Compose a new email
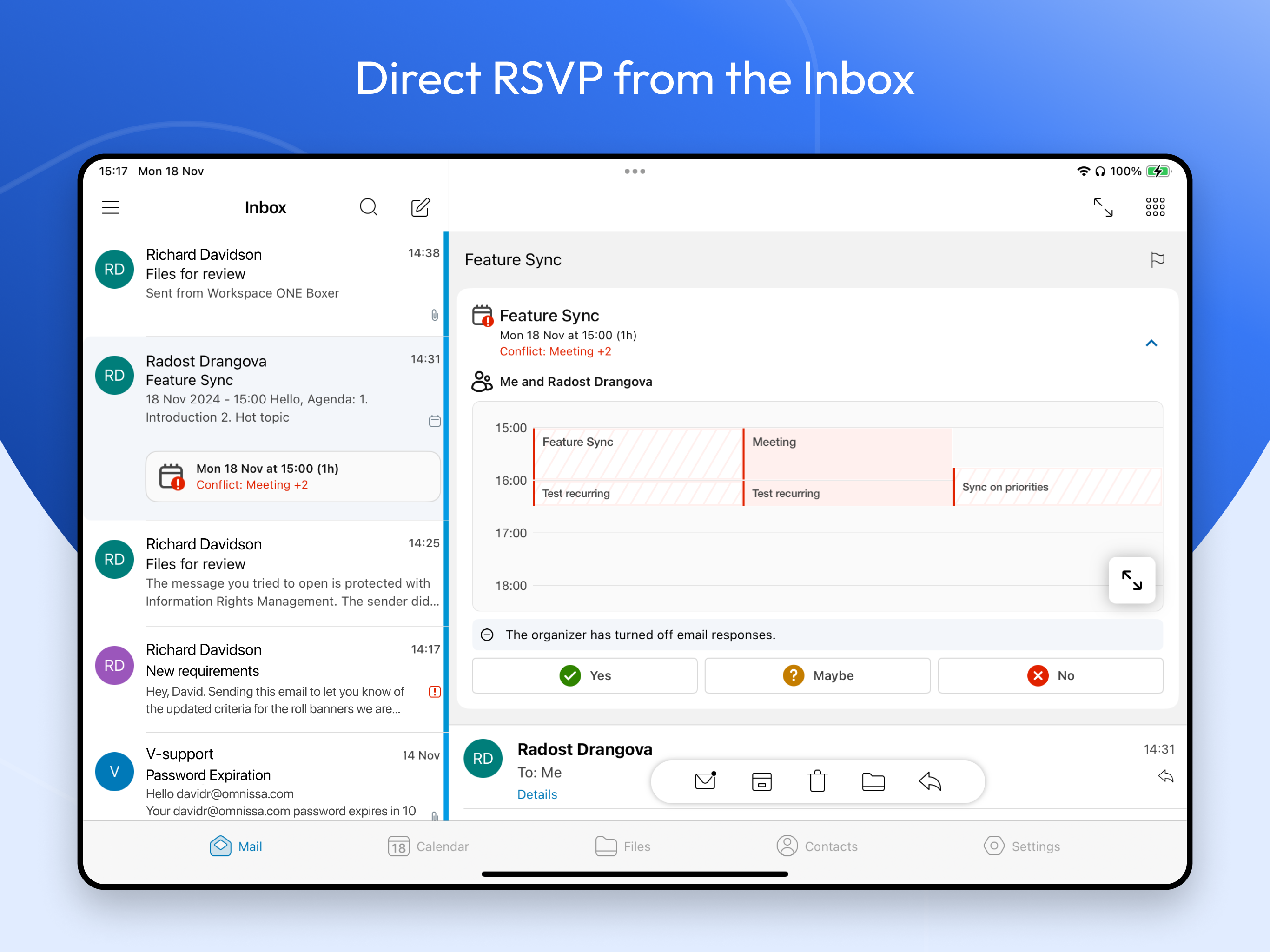Screen dimensions: 1270x952 pos(420,207)
